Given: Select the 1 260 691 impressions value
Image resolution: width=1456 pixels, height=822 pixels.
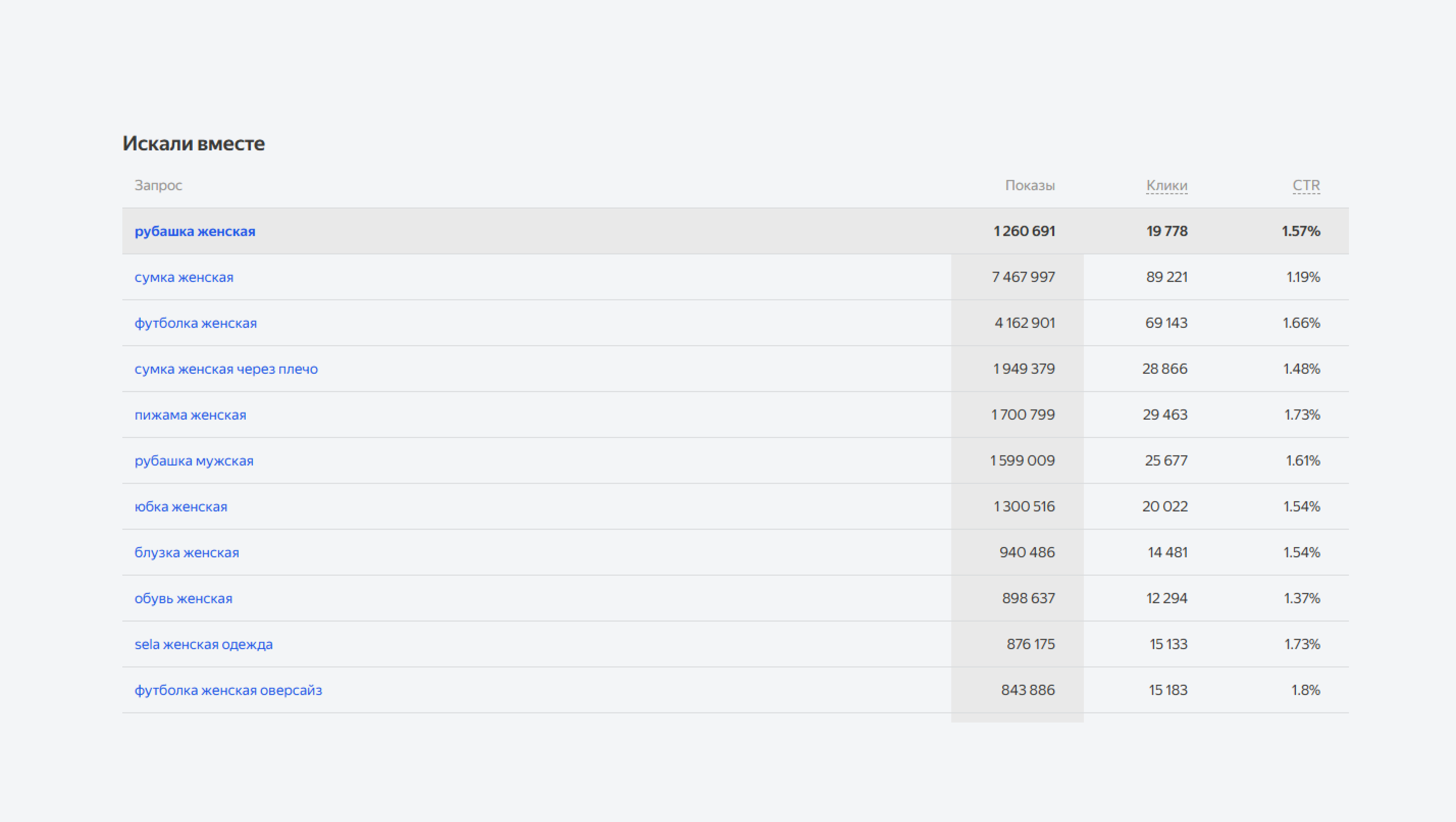Looking at the screenshot, I should tap(1024, 231).
